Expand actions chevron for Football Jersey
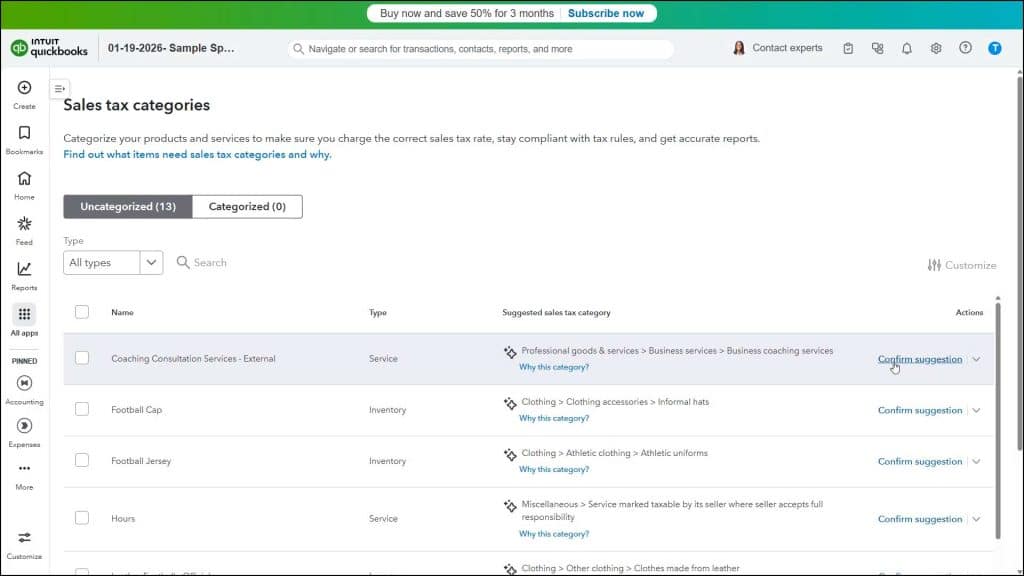This screenshot has width=1024, height=576. [977, 461]
